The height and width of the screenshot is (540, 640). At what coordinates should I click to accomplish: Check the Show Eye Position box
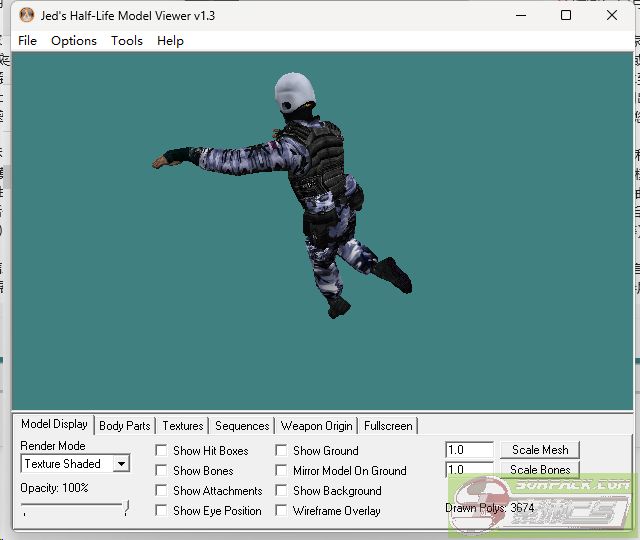tap(161, 511)
